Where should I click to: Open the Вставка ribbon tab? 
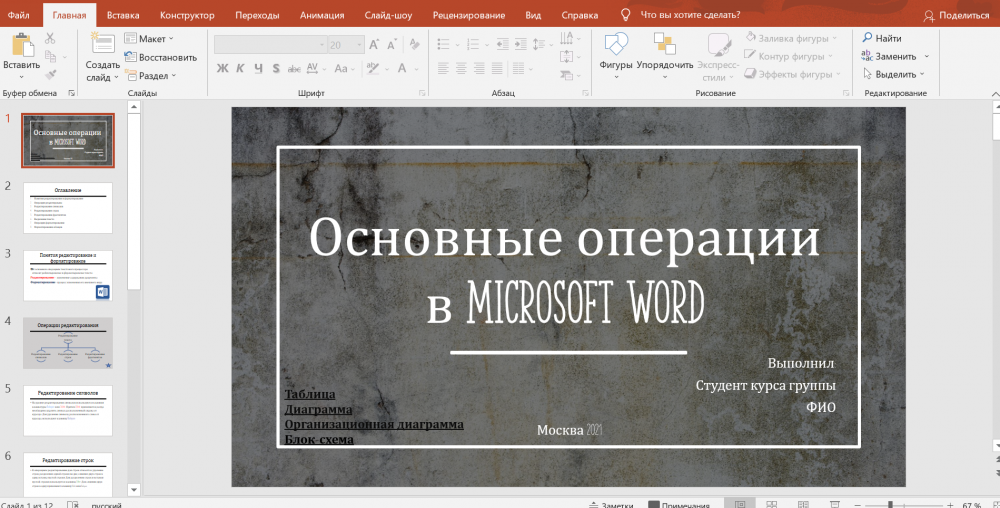click(x=123, y=15)
